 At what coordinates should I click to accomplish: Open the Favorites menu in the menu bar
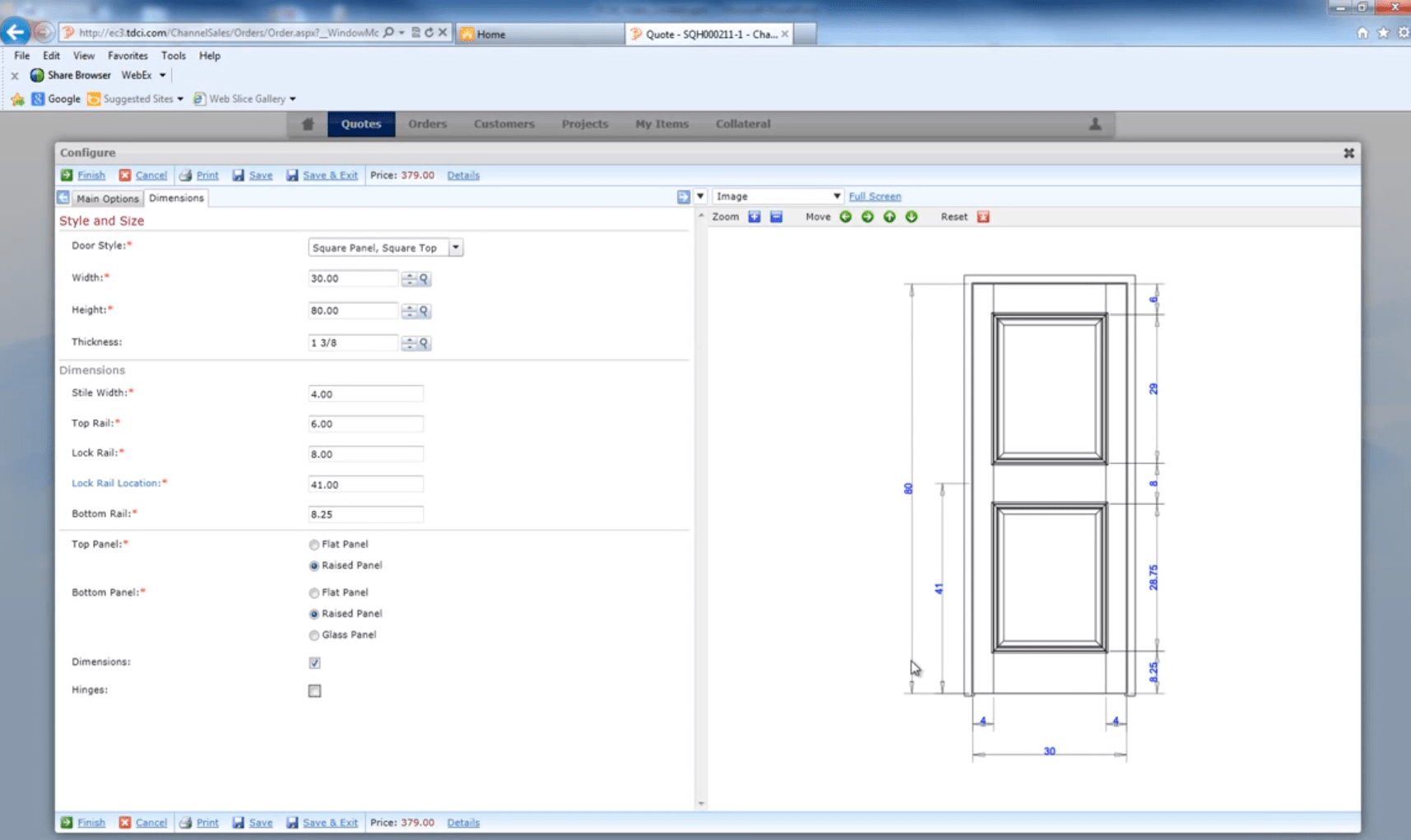point(128,55)
